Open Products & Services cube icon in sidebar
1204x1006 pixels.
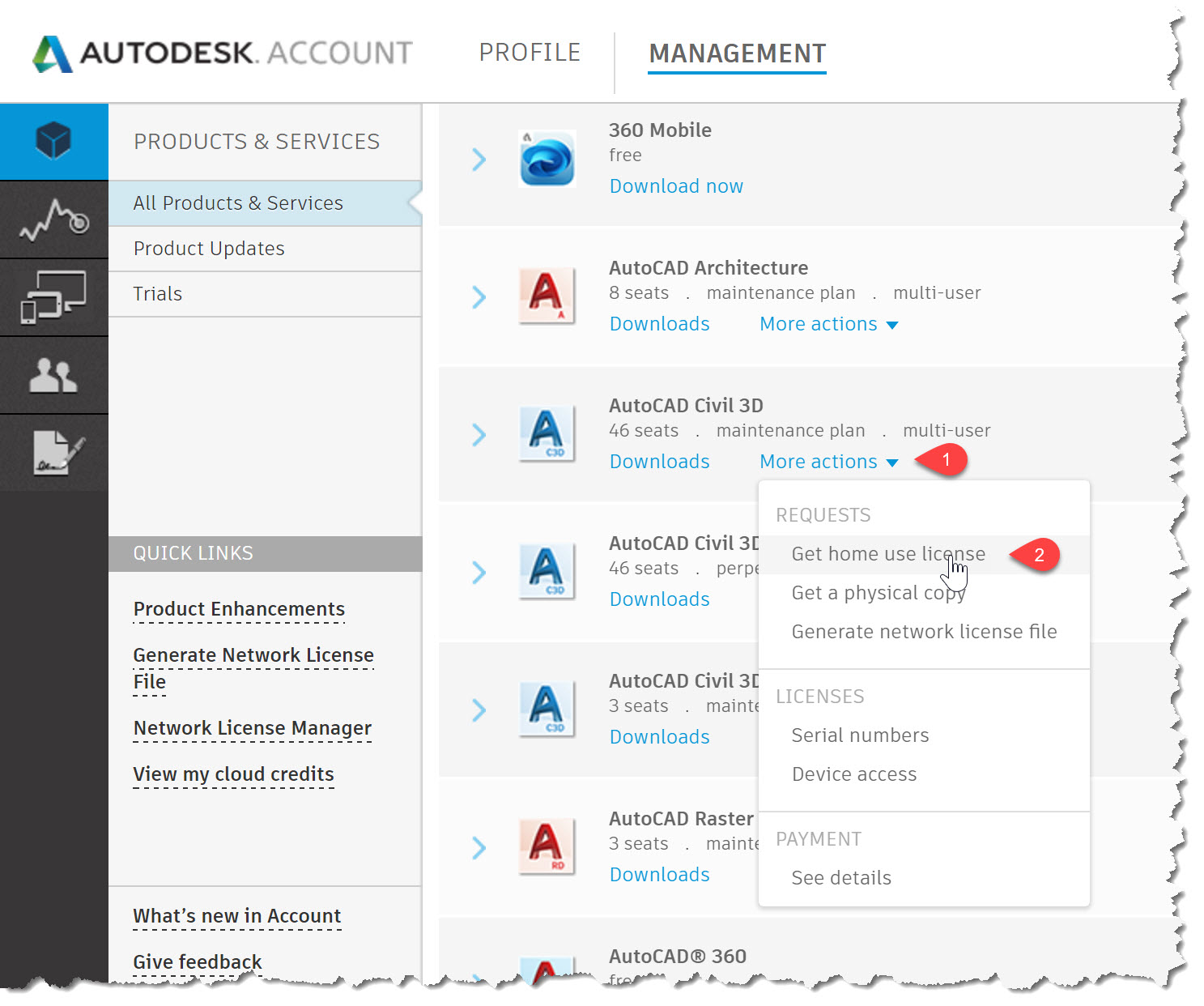coord(53,142)
